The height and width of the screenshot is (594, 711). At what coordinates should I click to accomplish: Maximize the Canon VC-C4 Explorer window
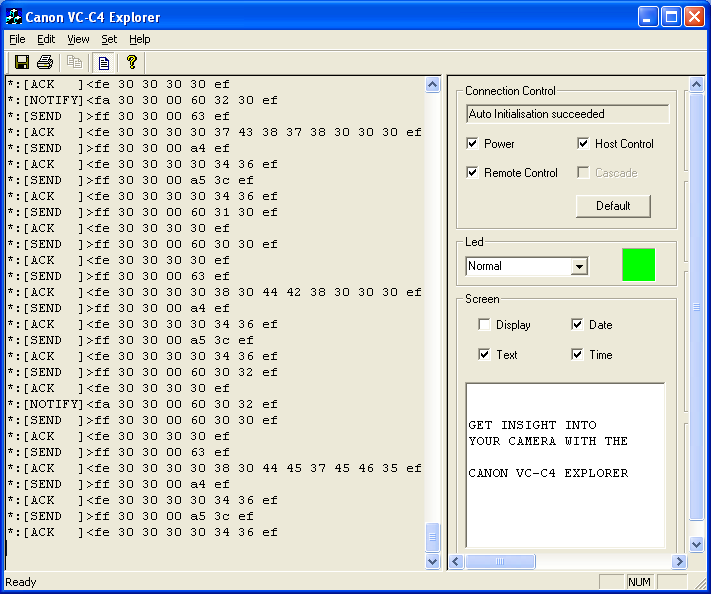671,17
